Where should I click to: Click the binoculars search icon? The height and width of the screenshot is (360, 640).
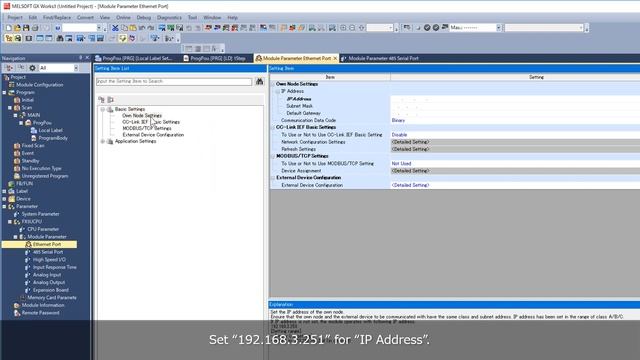pyautogui.click(x=260, y=81)
